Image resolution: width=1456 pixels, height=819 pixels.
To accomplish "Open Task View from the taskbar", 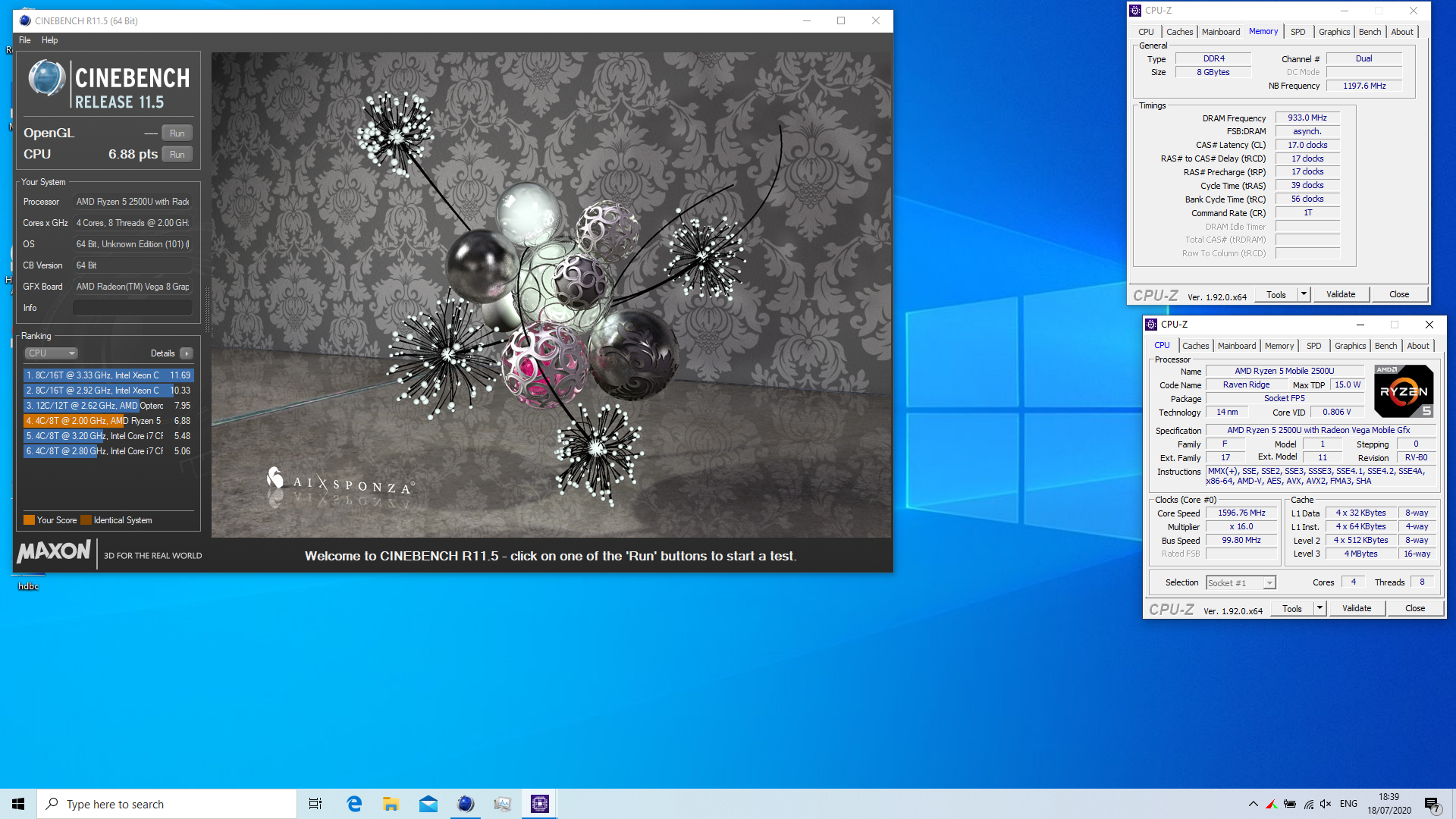I will point(315,804).
